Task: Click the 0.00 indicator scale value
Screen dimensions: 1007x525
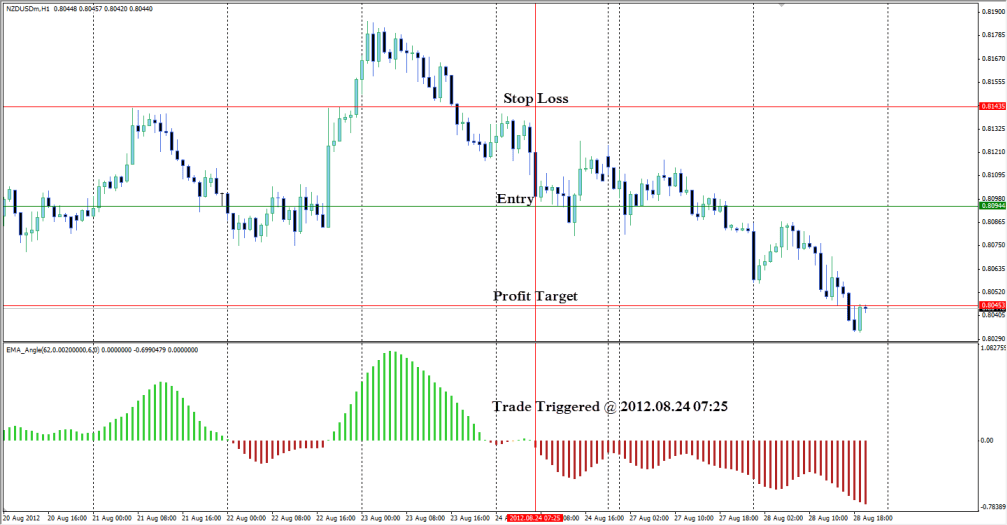Action: [987, 440]
